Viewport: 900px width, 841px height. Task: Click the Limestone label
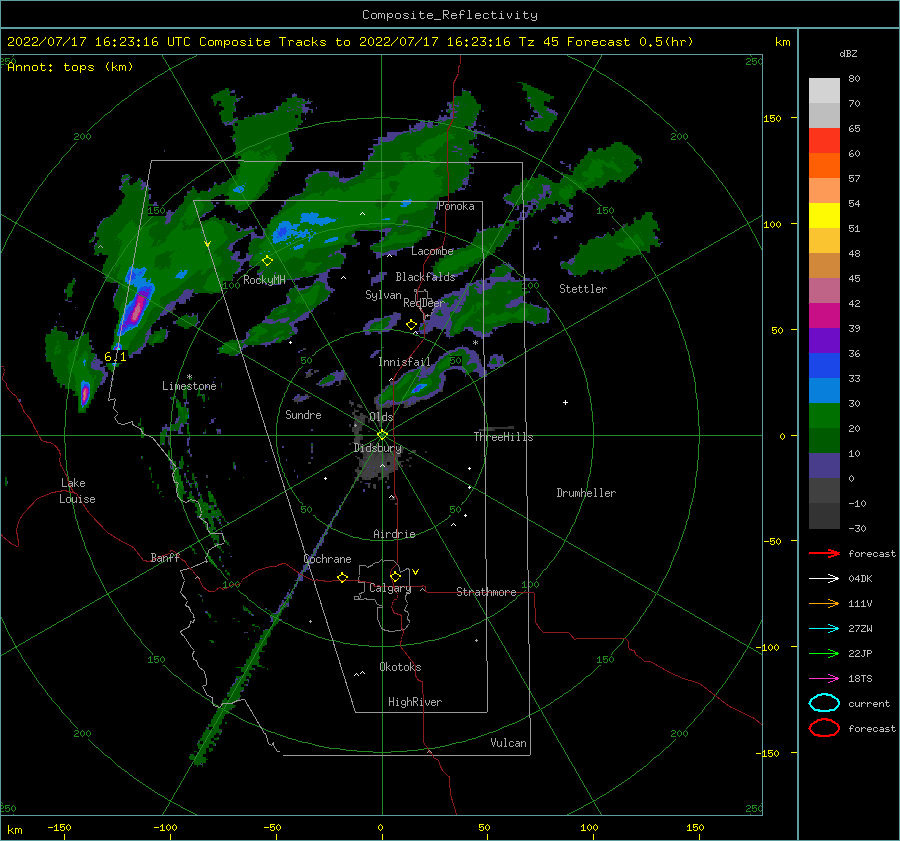coord(189,386)
